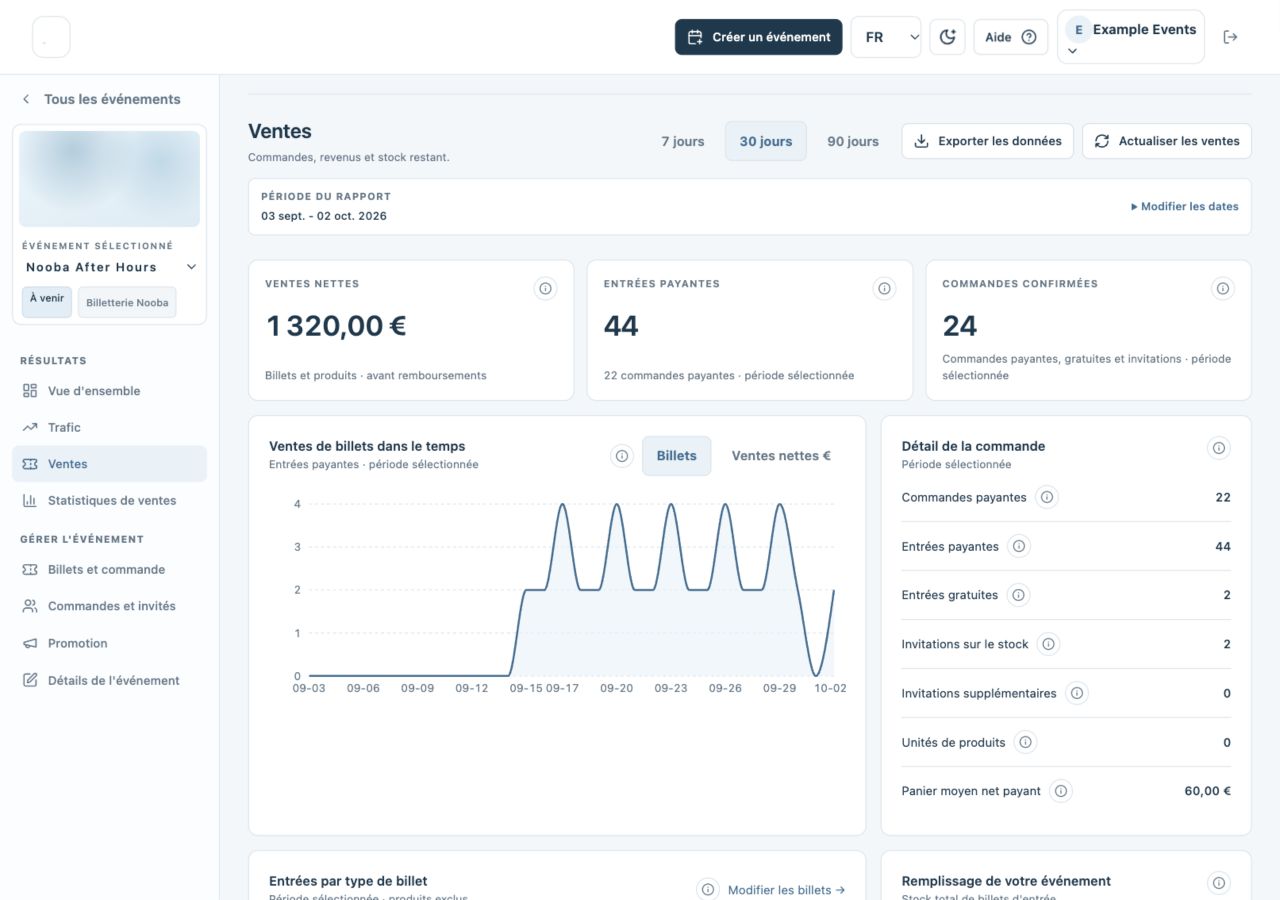Click info icon beside Invitations supplémentaires
Image resolution: width=1280 pixels, height=900 pixels.
pos(1076,693)
